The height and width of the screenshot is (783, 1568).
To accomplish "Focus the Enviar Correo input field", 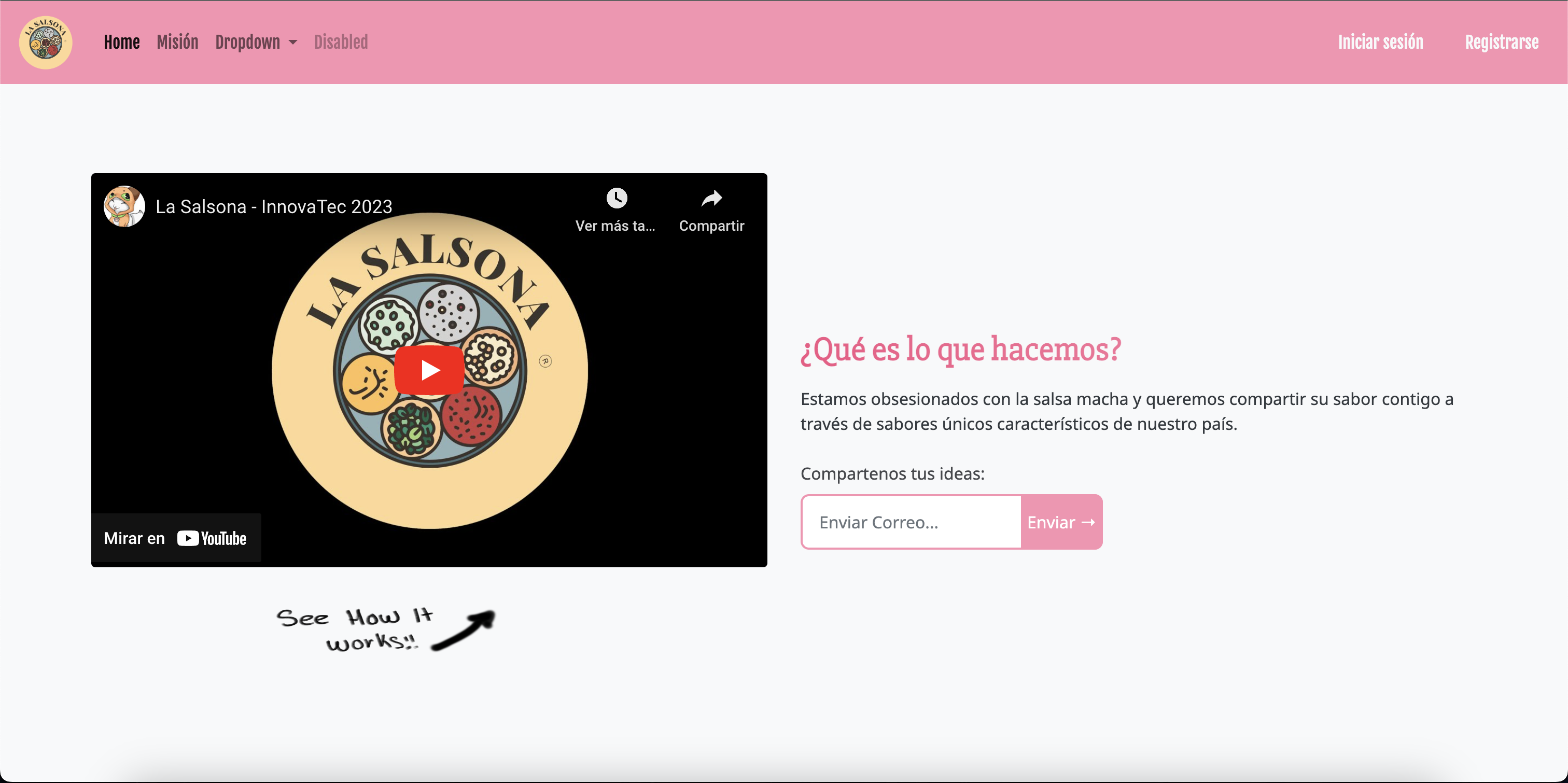I will [x=911, y=522].
